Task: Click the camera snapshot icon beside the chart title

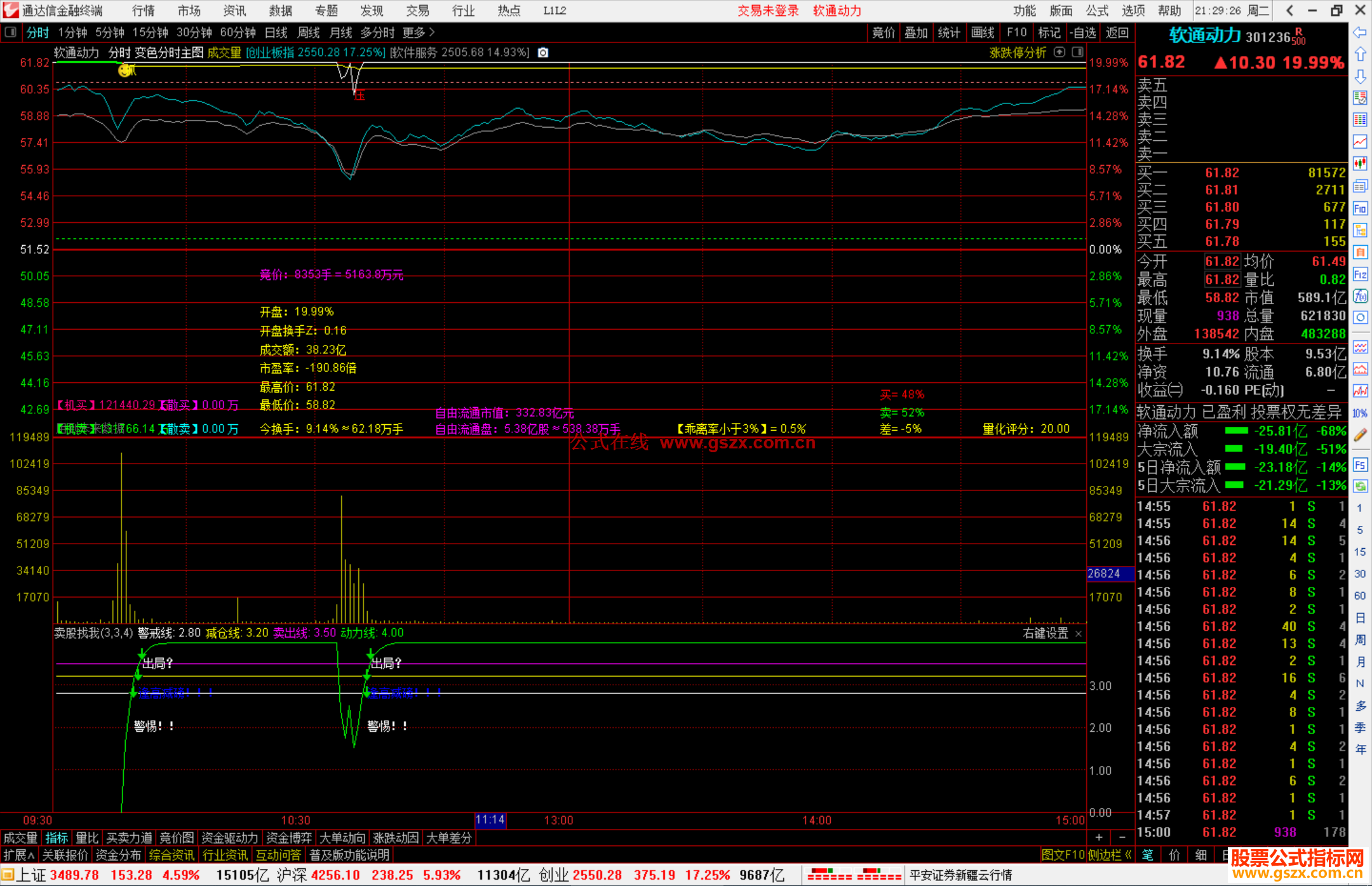Action: tap(543, 53)
